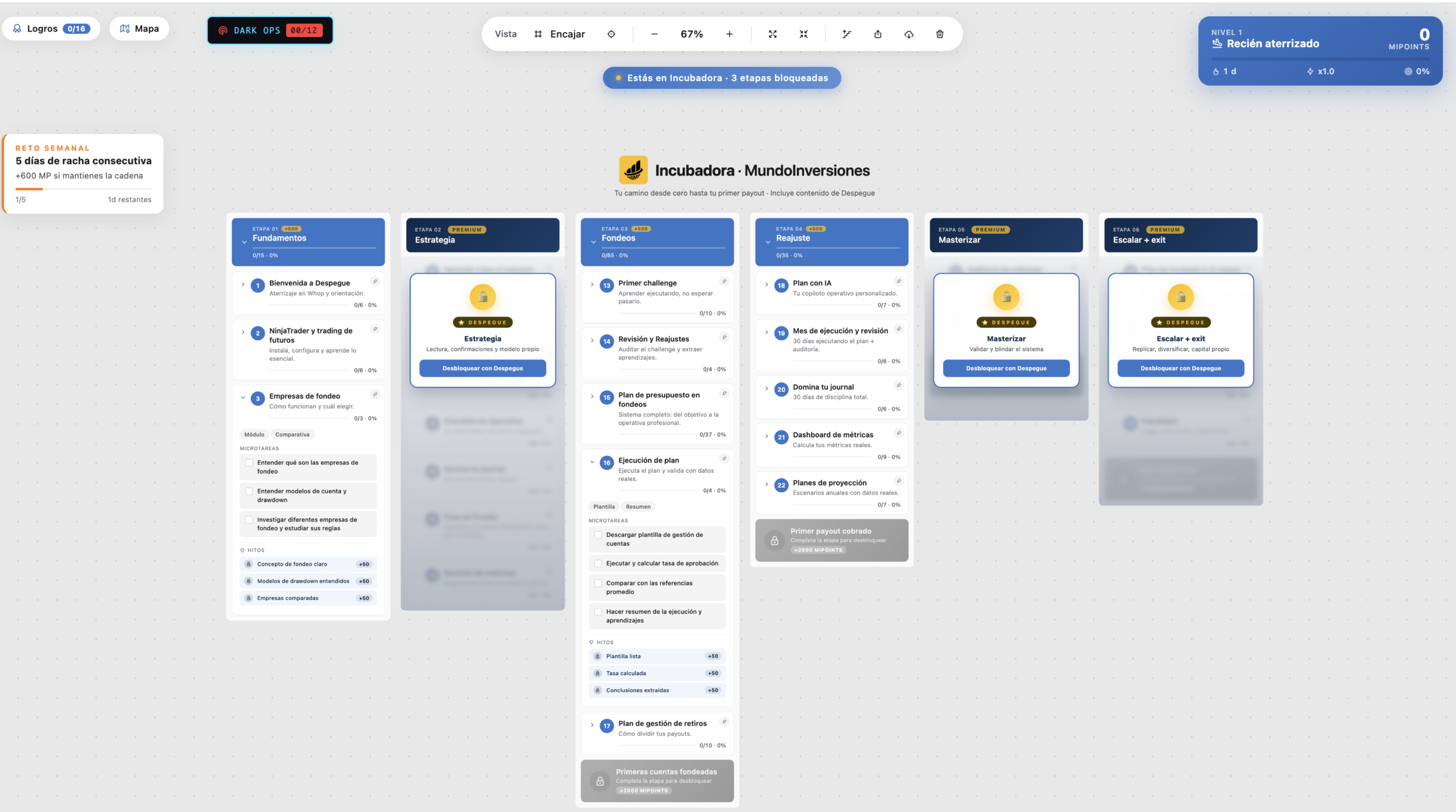1456x812 pixels.
Task: Pin the Ejecución de plan module
Action: (x=724, y=458)
